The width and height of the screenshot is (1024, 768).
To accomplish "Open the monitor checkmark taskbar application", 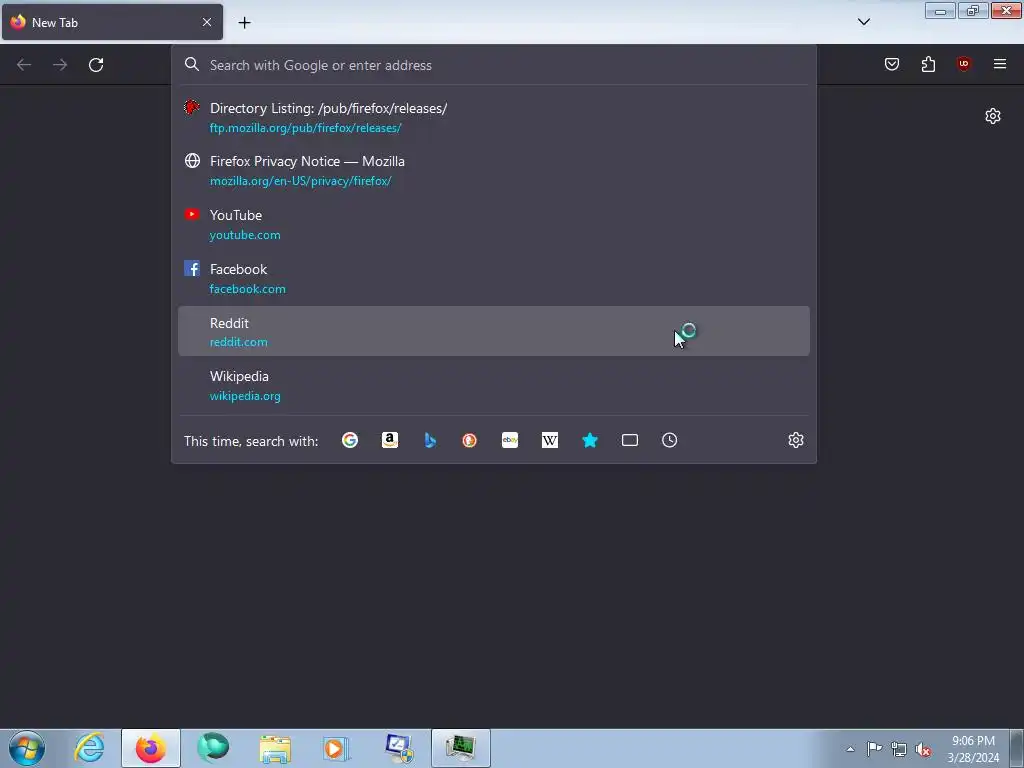I will click(x=399, y=748).
